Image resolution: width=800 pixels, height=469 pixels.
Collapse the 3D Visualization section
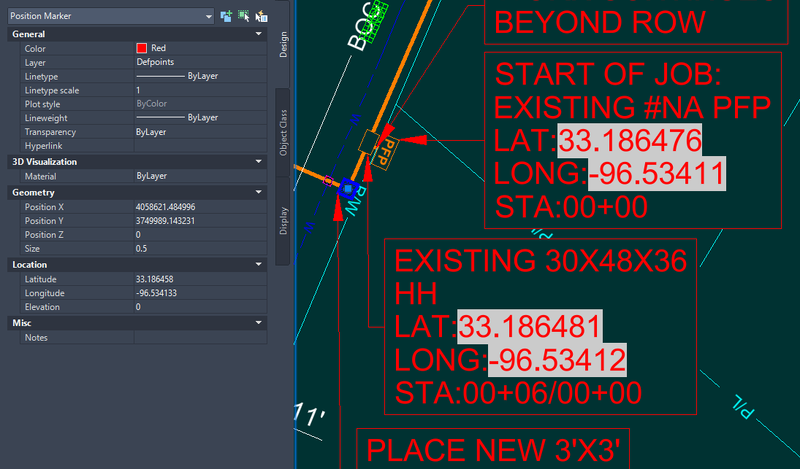[x=259, y=161]
